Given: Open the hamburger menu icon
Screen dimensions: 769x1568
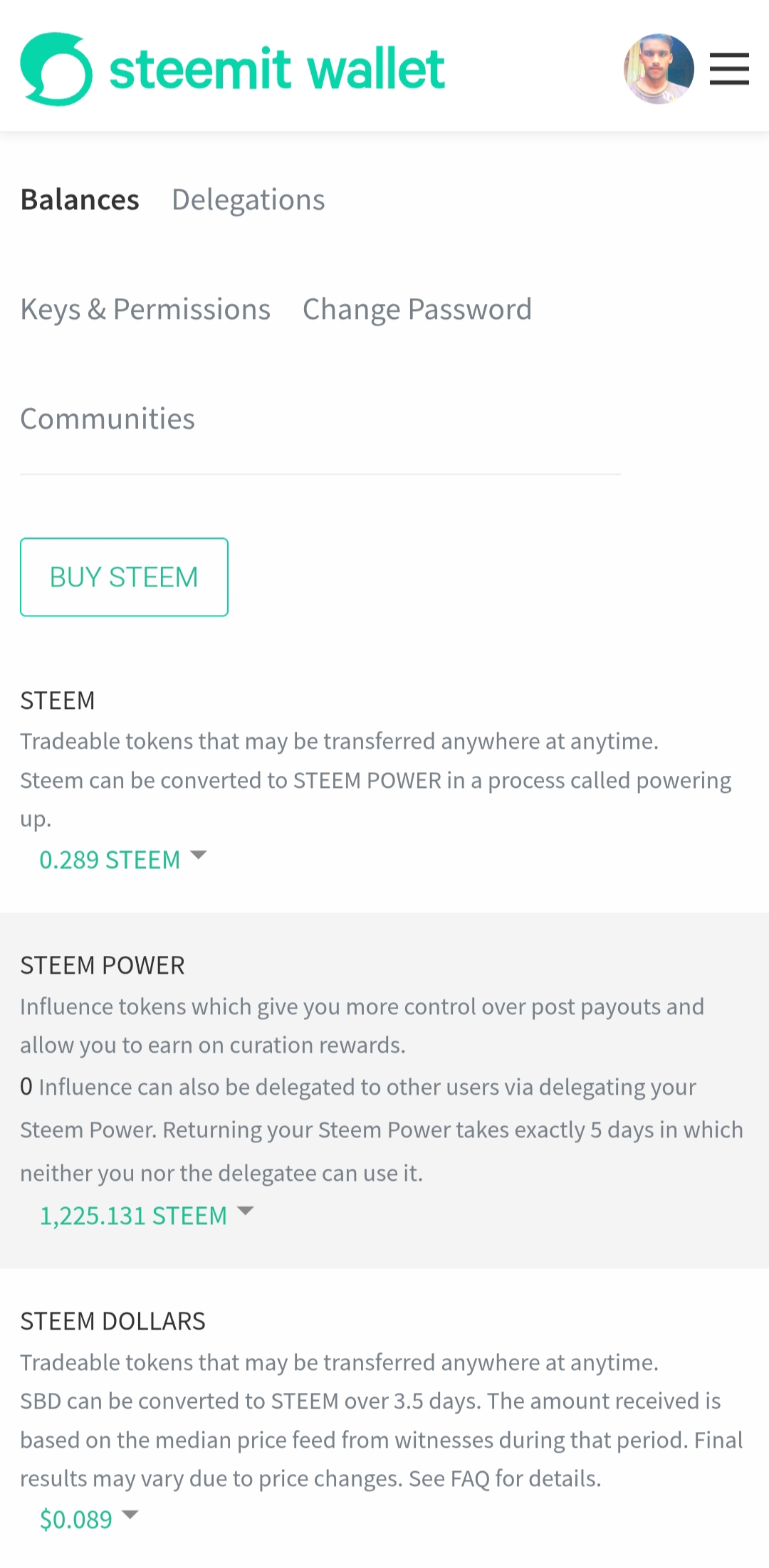Looking at the screenshot, I should (x=729, y=69).
